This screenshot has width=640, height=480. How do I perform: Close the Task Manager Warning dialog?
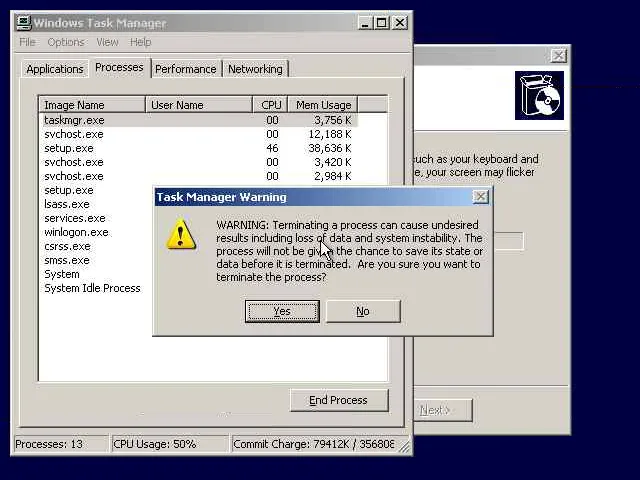(x=480, y=197)
